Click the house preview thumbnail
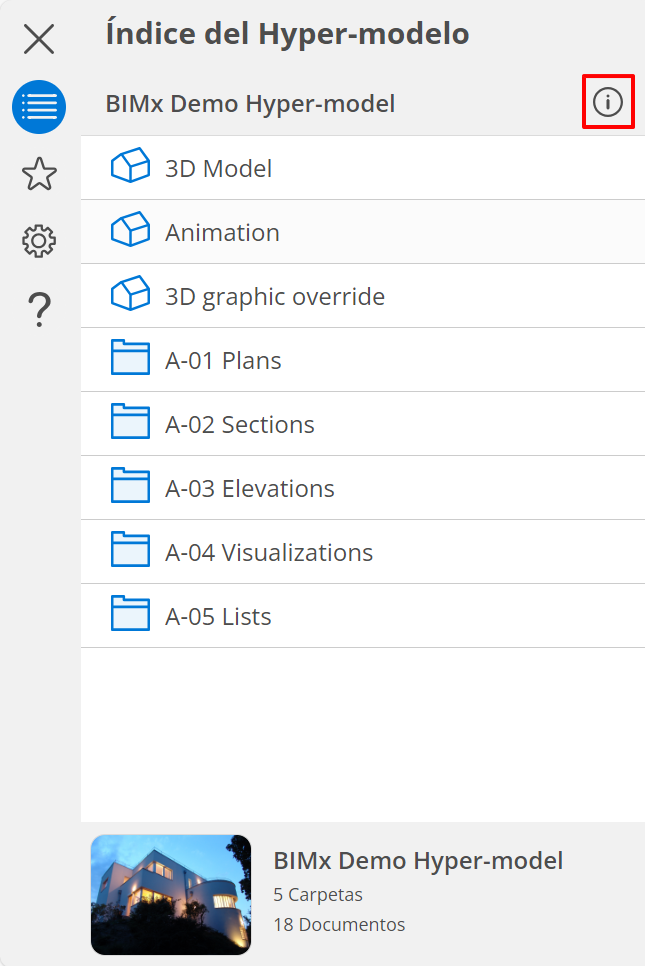645x966 pixels. (x=171, y=894)
